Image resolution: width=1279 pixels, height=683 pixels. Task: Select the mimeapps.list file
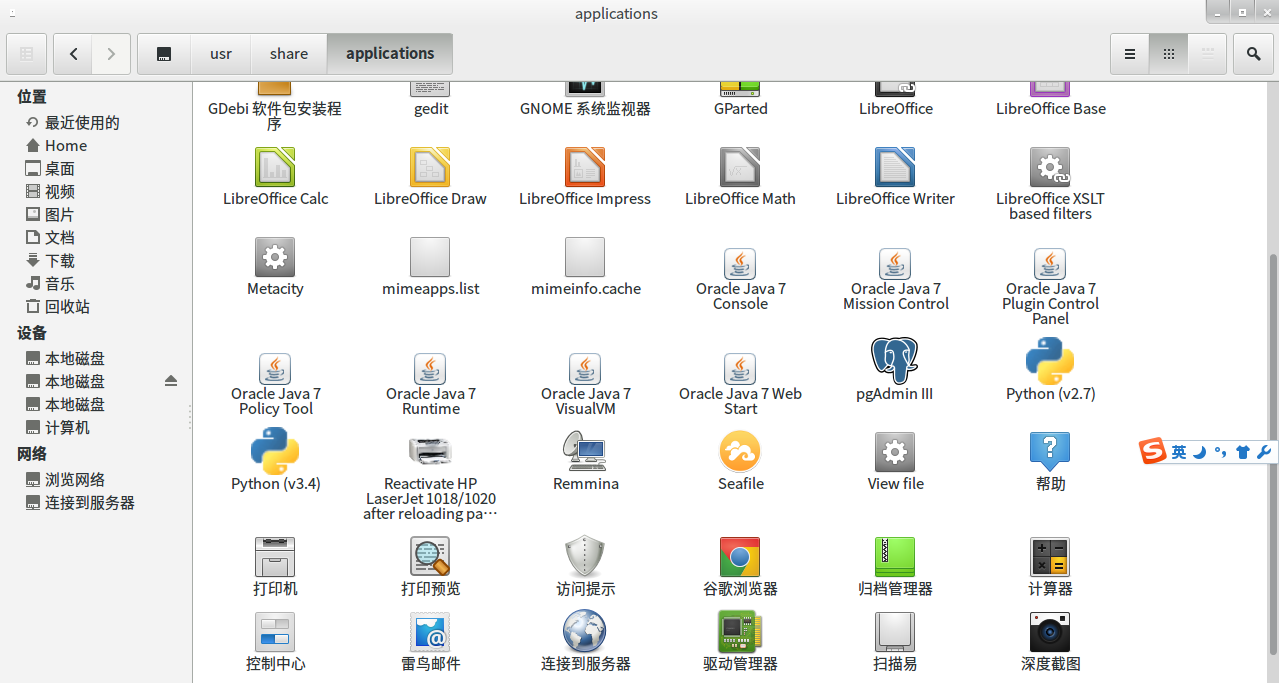click(430, 257)
